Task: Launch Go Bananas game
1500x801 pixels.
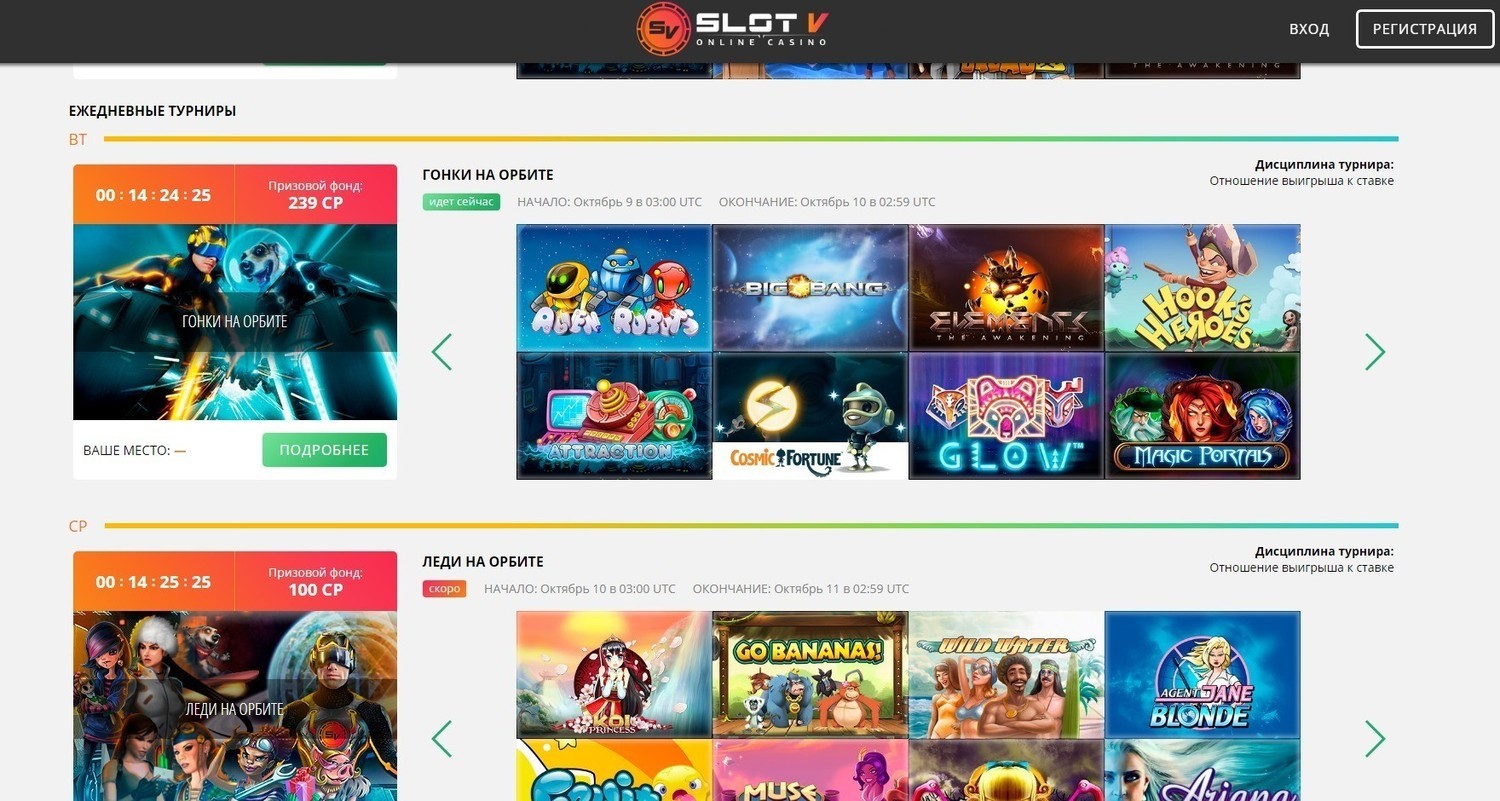Action: point(810,675)
